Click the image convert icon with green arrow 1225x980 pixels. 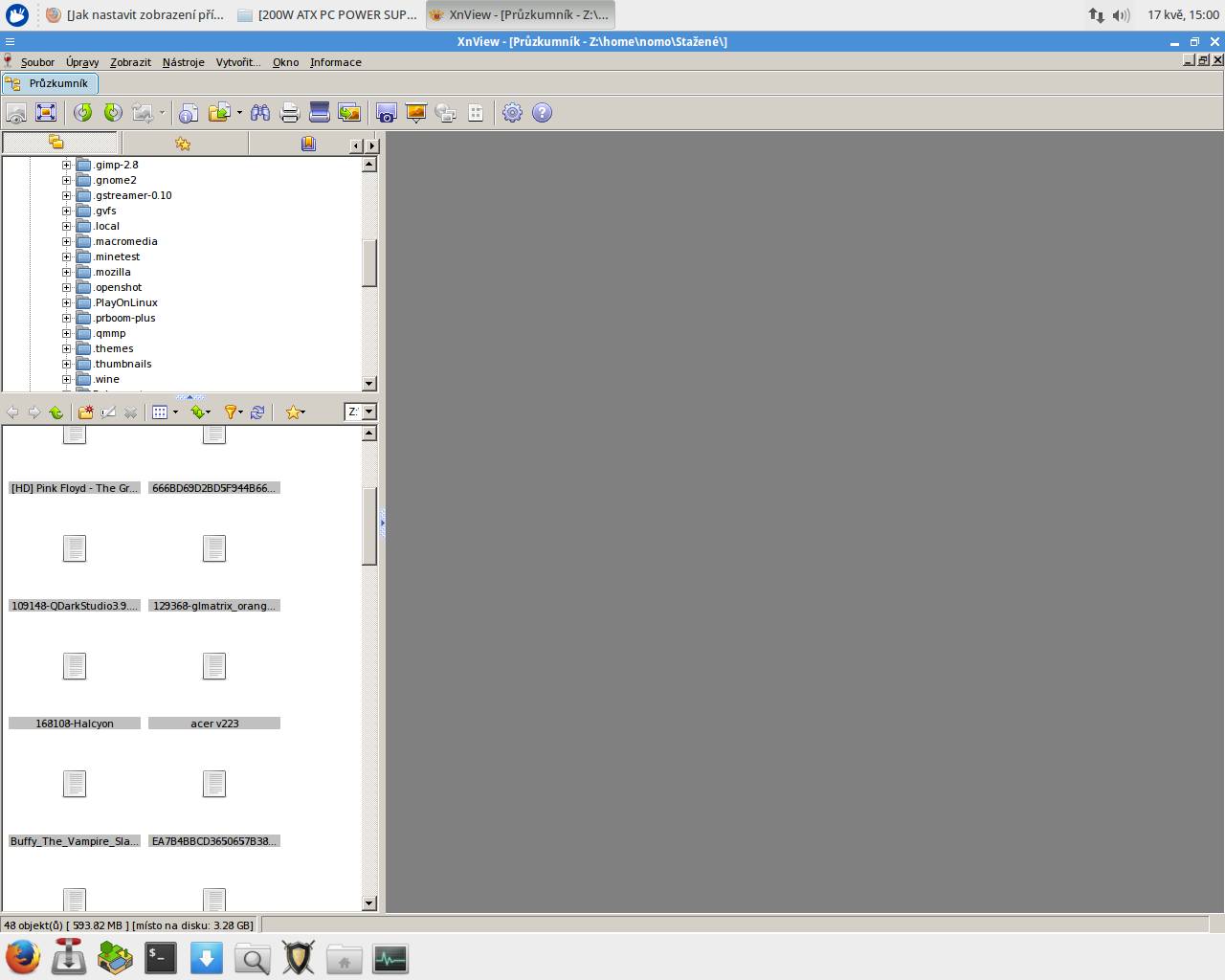[x=349, y=113]
